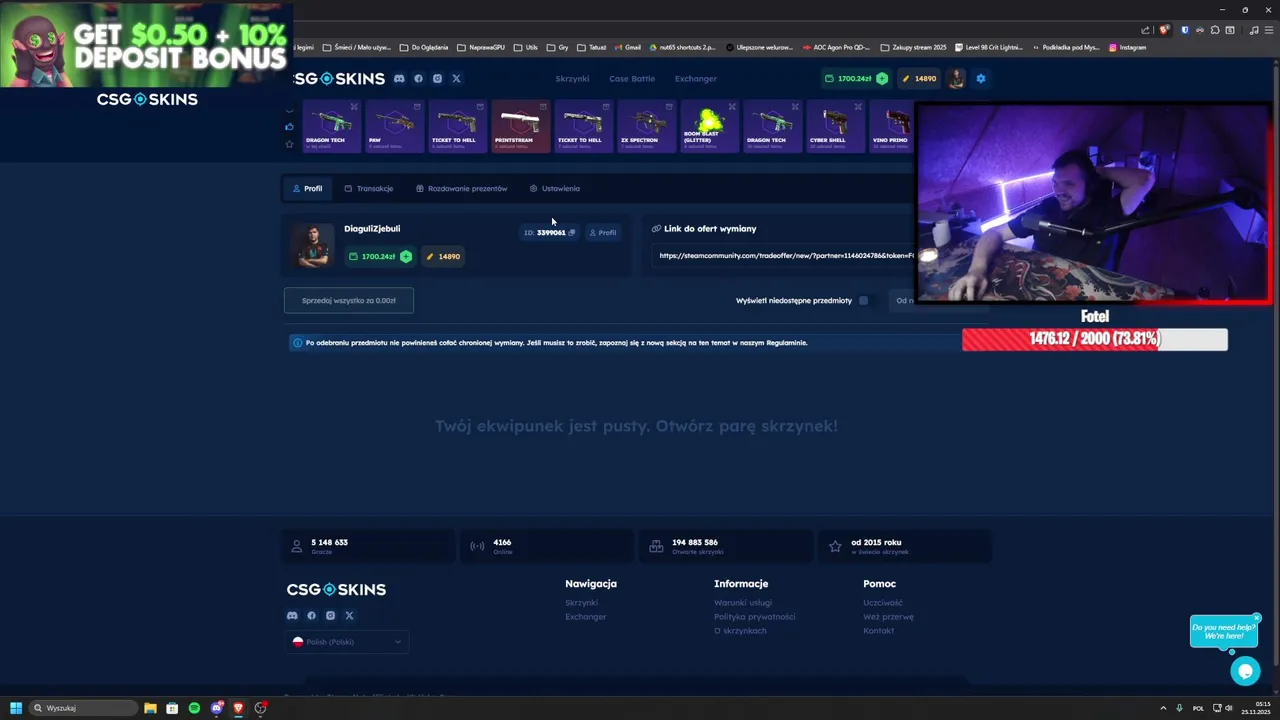Image resolution: width=1280 pixels, height=720 pixels.
Task: Switch to the Rozdawanie prezentów tab
Action: click(x=462, y=188)
